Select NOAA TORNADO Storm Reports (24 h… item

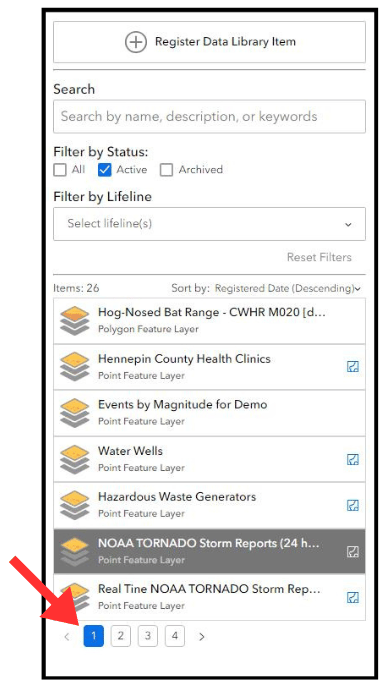[209, 552]
